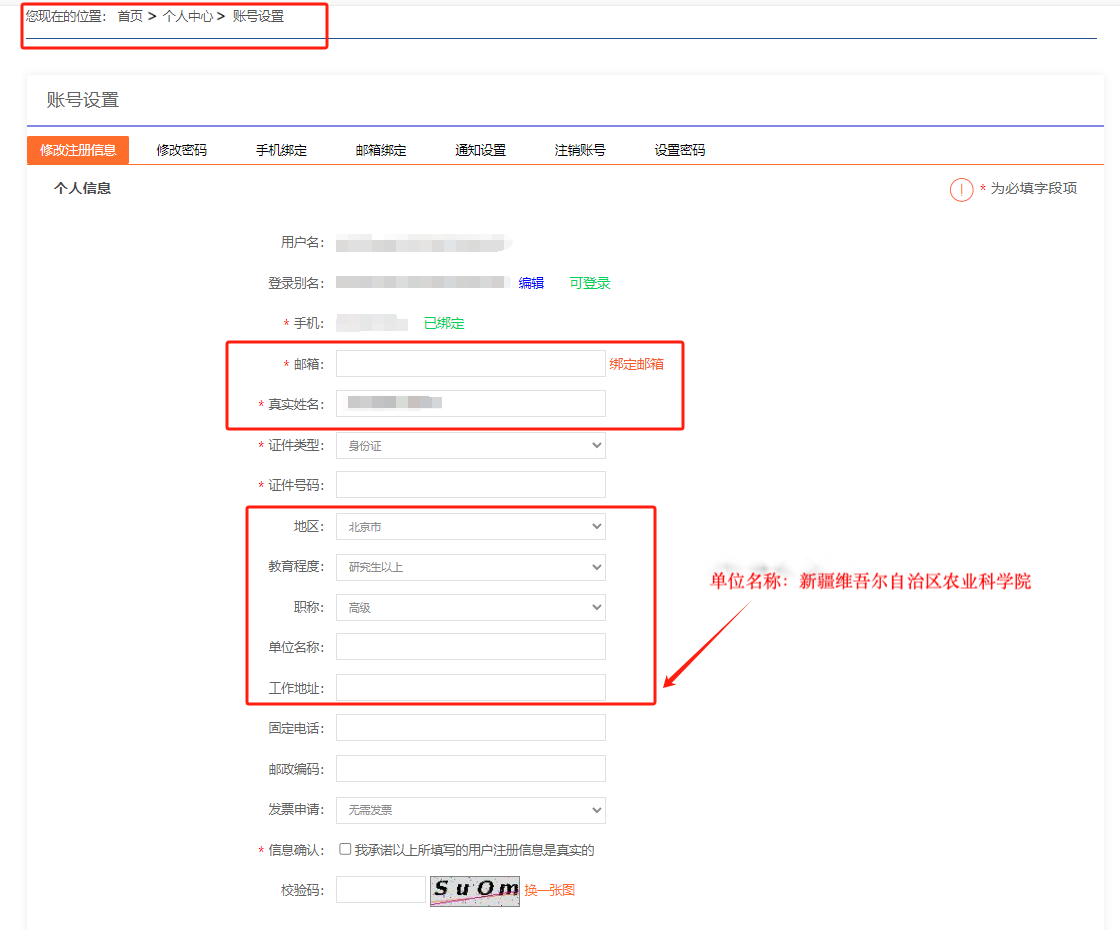
Task: Switch to the 修改密码 tab
Action: click(181, 150)
